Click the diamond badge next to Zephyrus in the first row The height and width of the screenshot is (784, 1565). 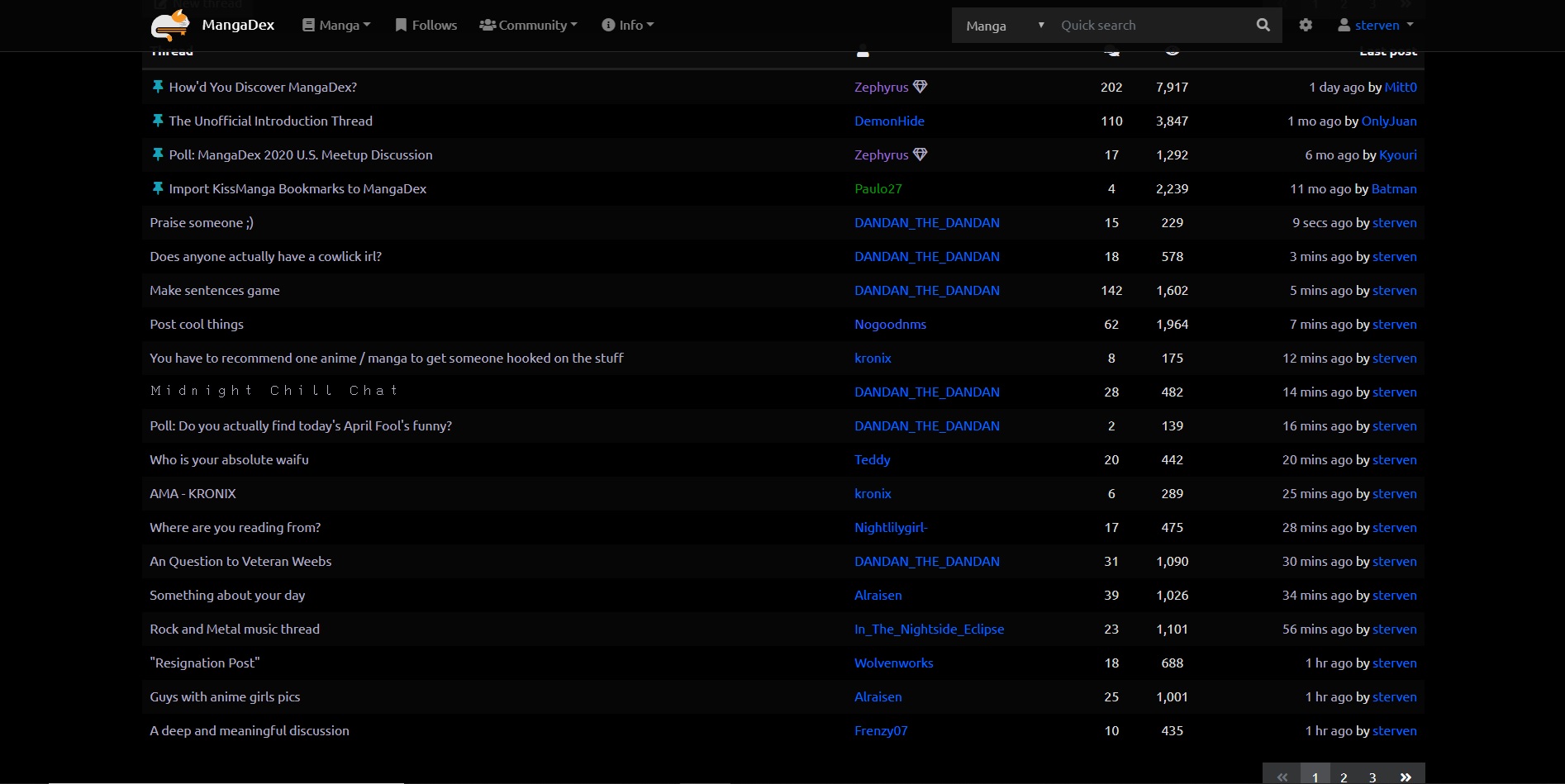point(920,87)
